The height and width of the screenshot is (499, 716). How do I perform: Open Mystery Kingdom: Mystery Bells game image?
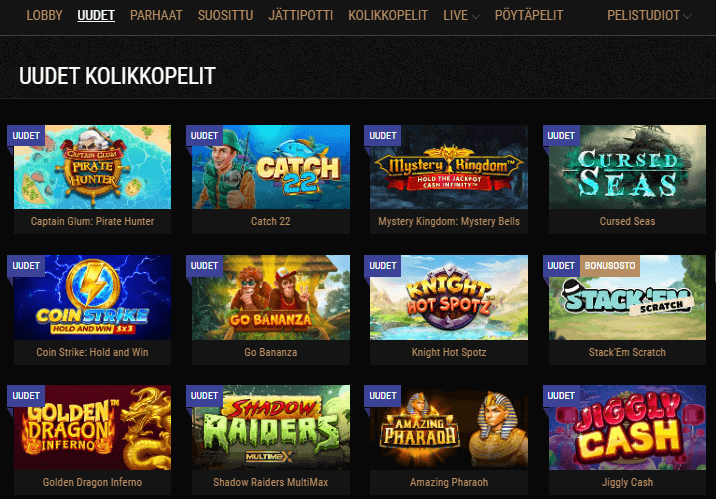pos(449,167)
